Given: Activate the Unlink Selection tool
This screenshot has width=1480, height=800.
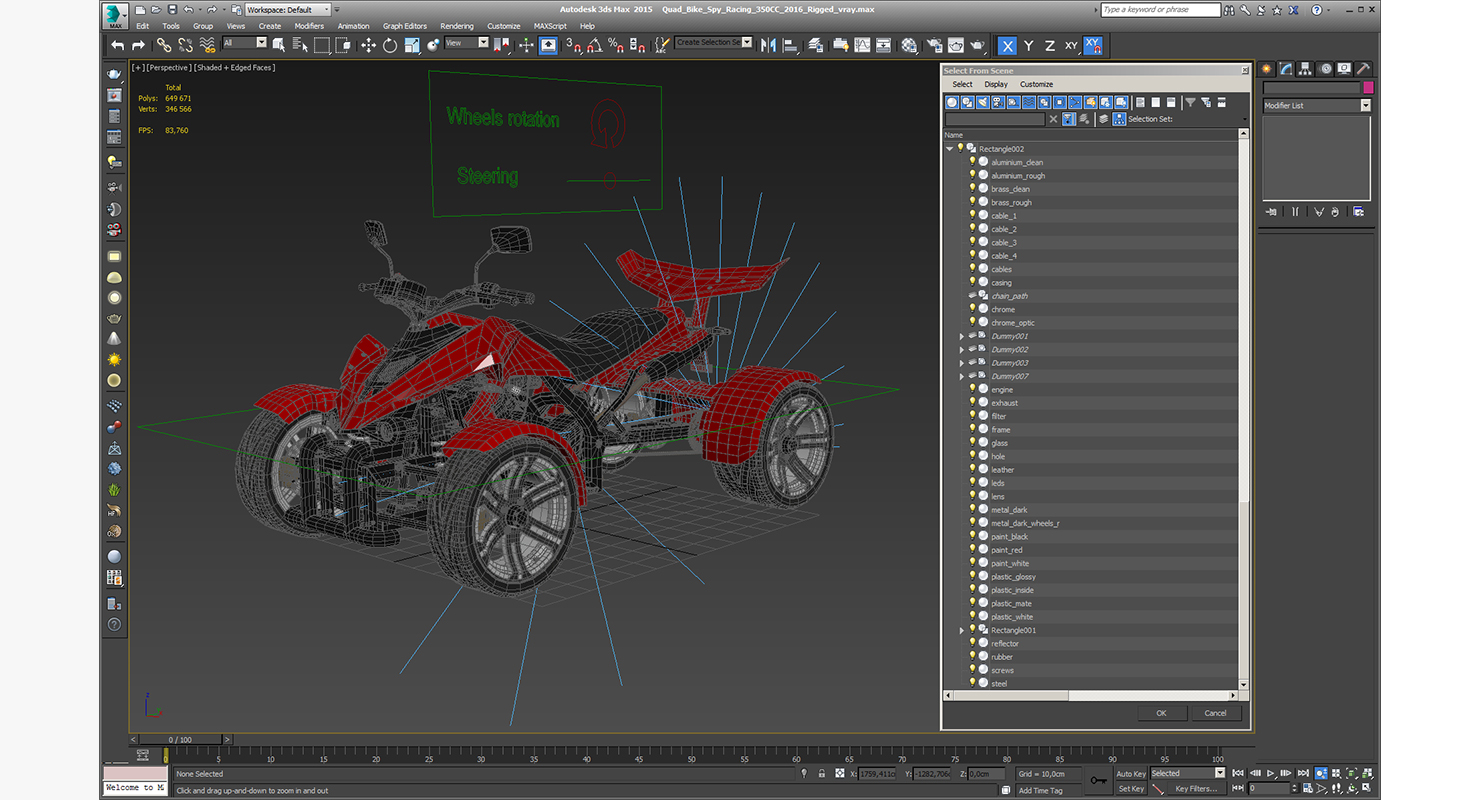Looking at the screenshot, I should pyautogui.click(x=185, y=45).
